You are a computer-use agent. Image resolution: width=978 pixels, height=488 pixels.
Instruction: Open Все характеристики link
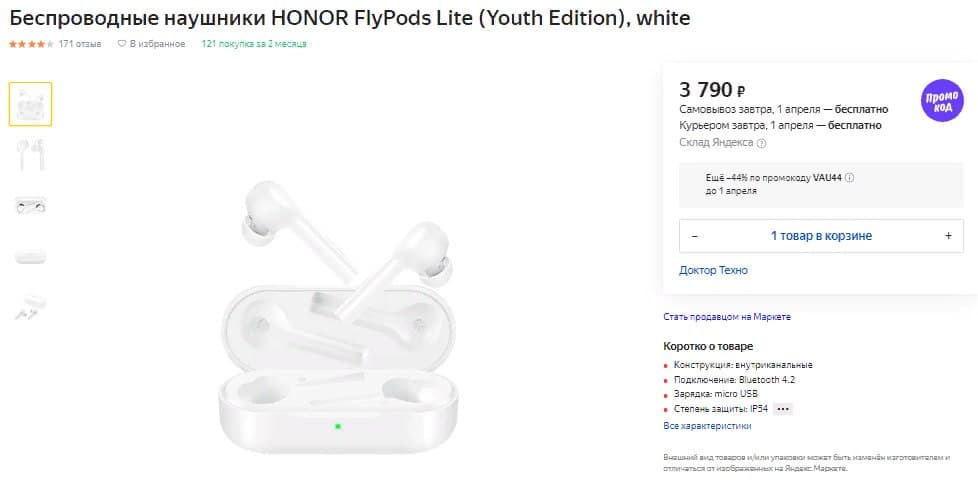707,426
